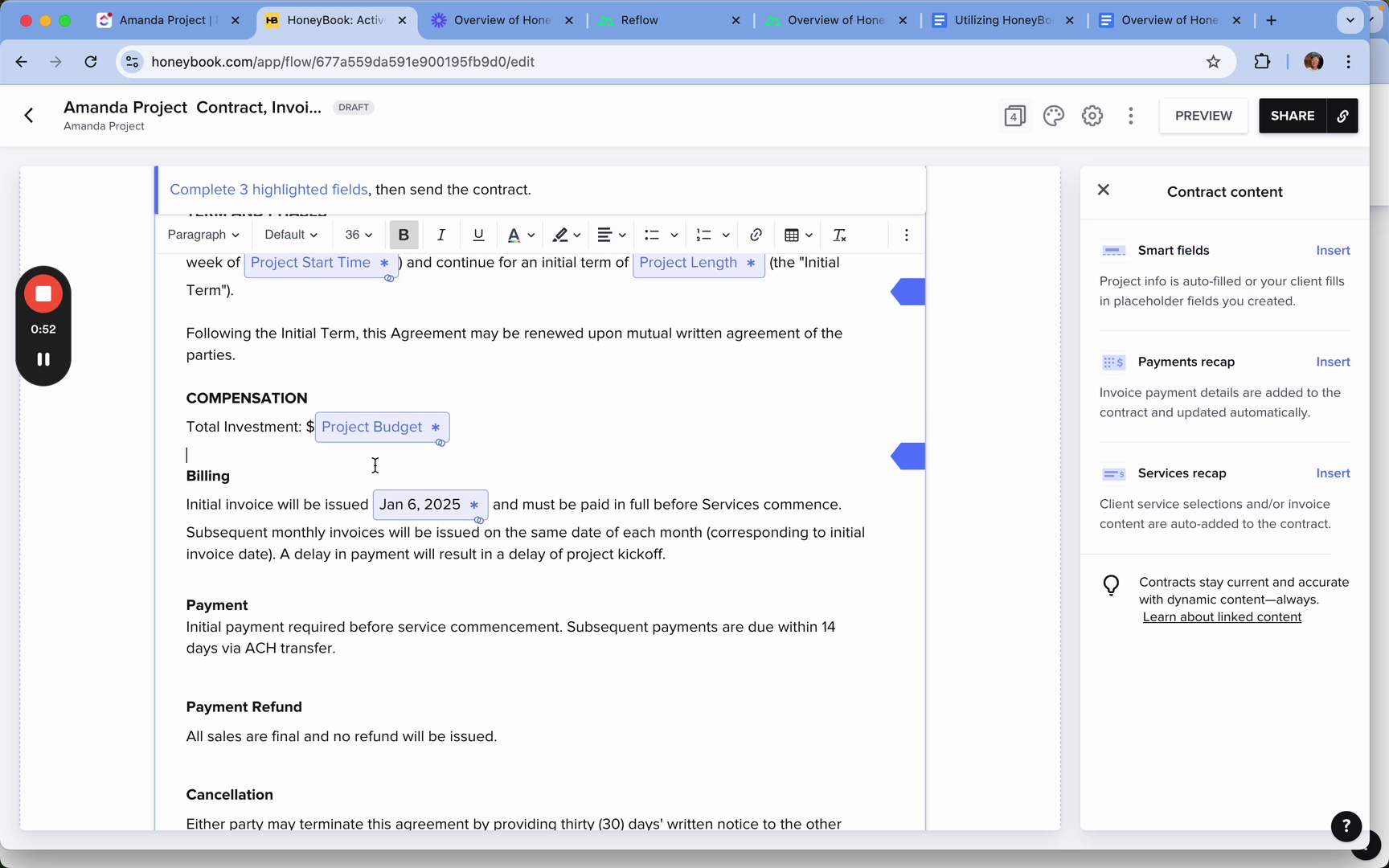Open a new browser tab
Screen dimensions: 1389x868
click(x=1271, y=20)
